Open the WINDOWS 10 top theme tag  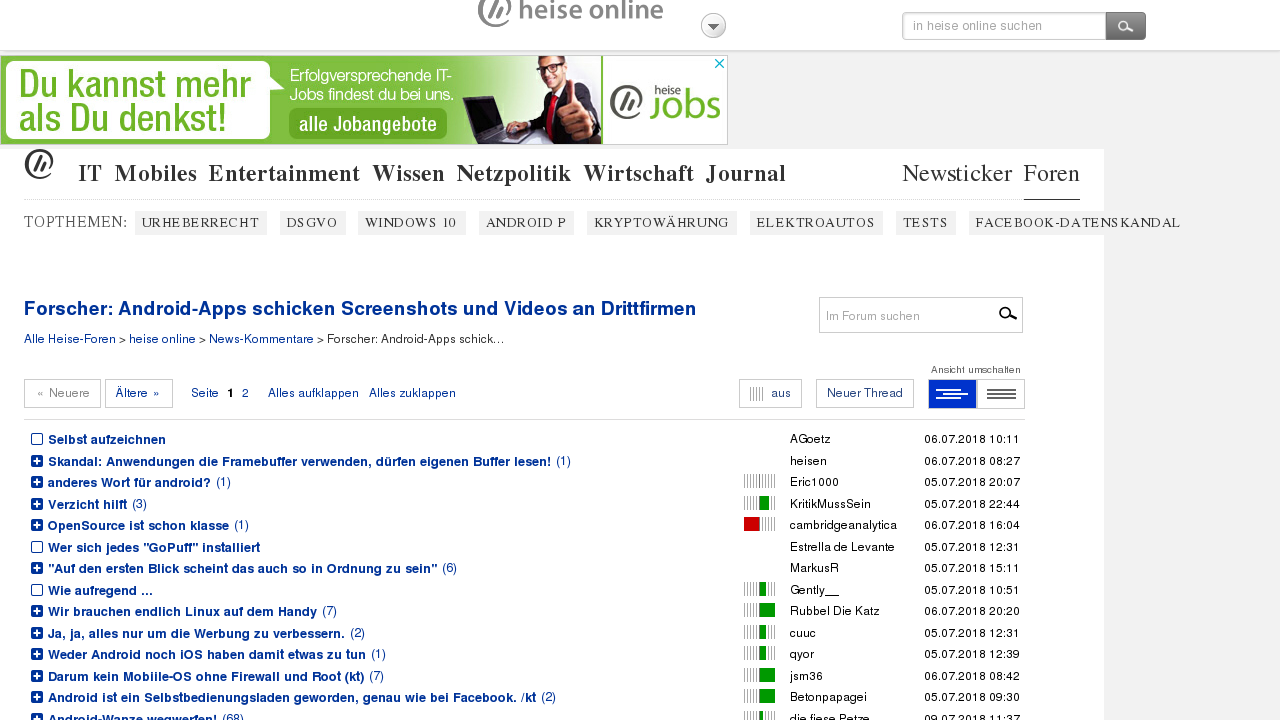(x=412, y=223)
